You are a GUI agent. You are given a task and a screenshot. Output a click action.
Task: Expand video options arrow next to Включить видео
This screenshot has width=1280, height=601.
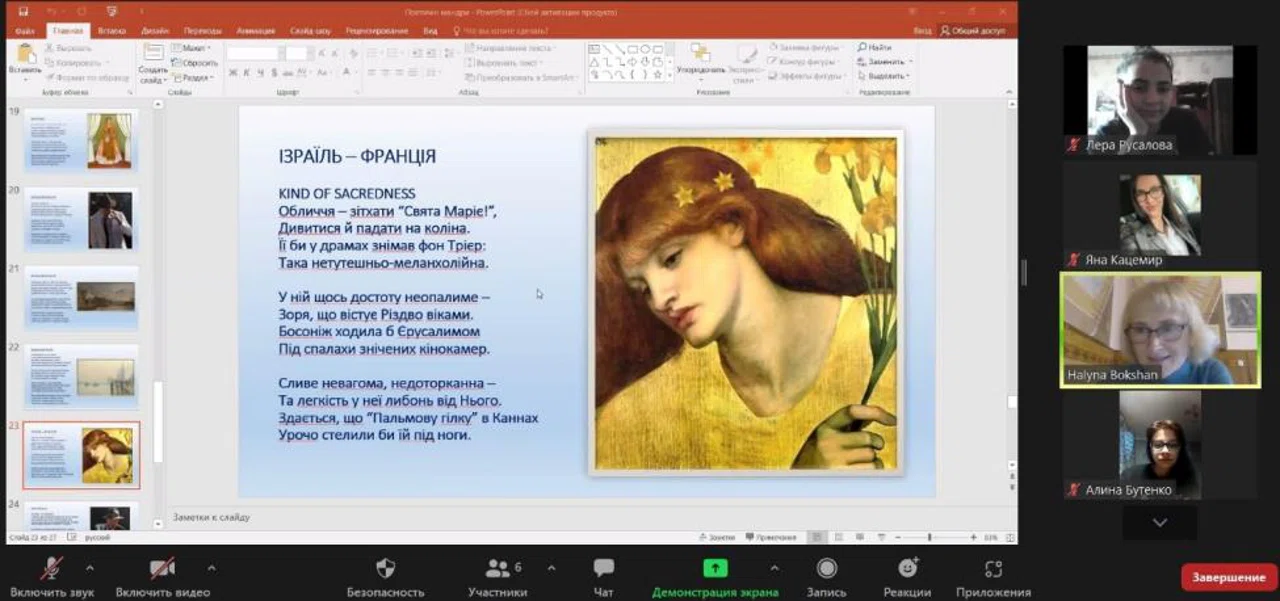pos(211,567)
